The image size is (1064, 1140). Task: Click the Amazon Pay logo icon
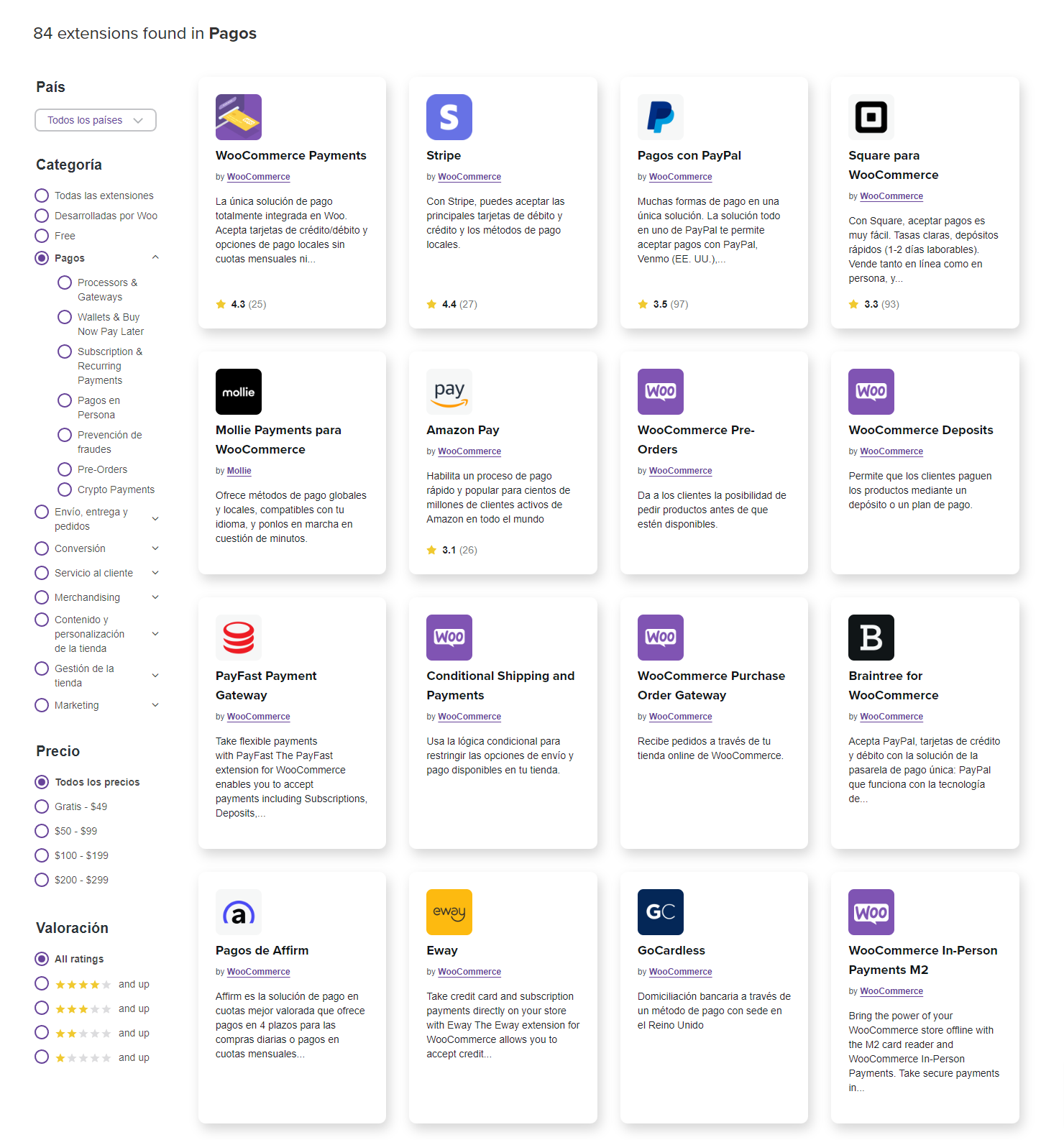pyautogui.click(x=449, y=392)
